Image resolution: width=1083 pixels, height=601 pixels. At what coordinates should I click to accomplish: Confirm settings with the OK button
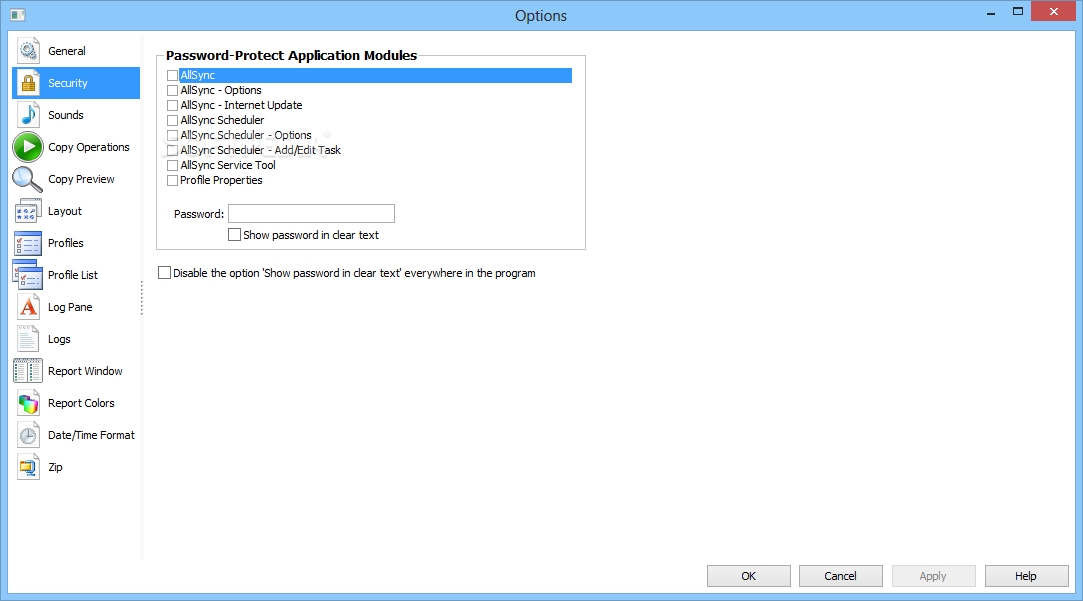pyautogui.click(x=749, y=576)
